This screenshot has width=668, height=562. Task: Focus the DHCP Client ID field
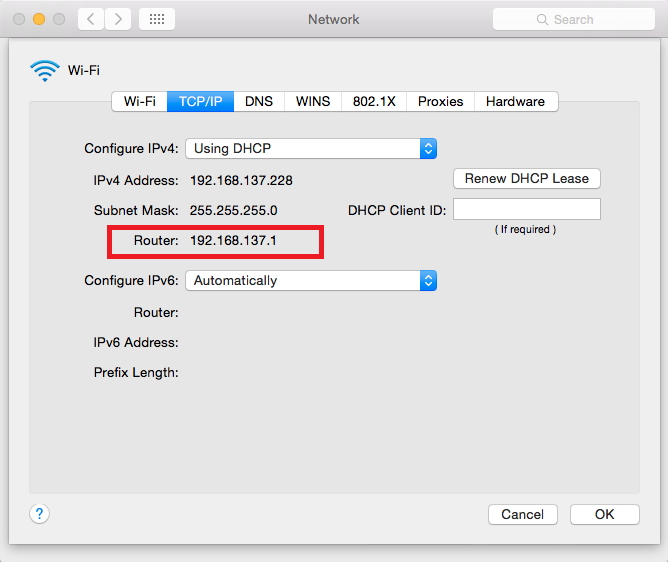tap(527, 209)
